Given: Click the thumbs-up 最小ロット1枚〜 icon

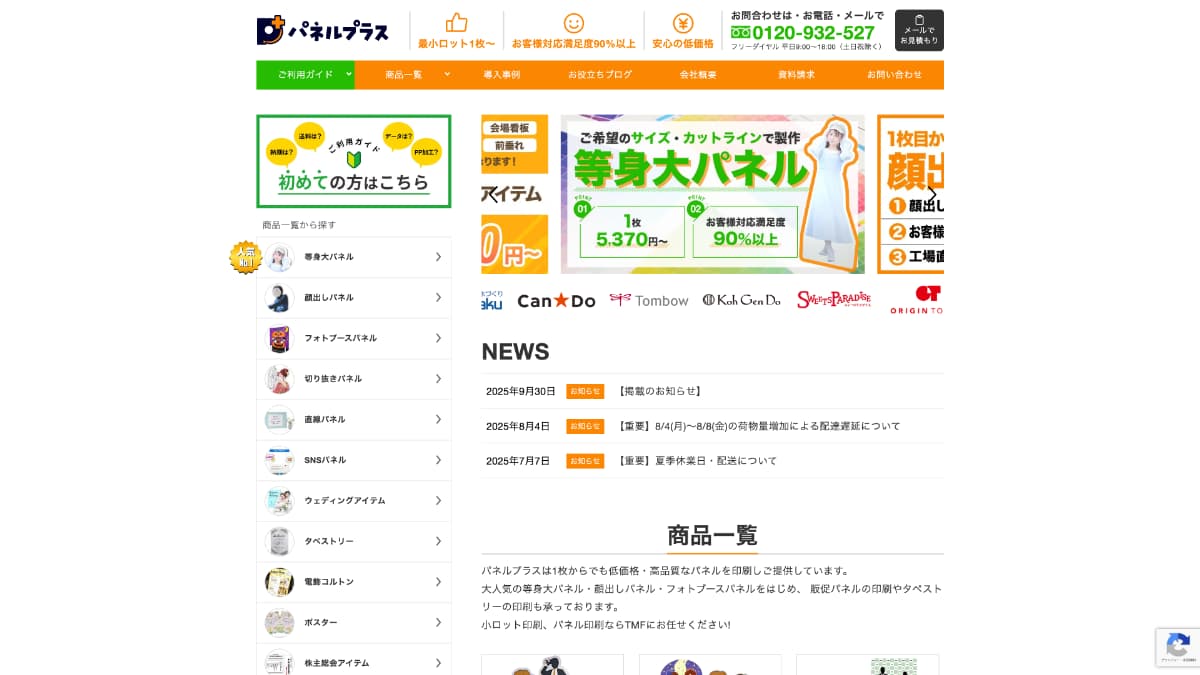Looking at the screenshot, I should point(456,23).
